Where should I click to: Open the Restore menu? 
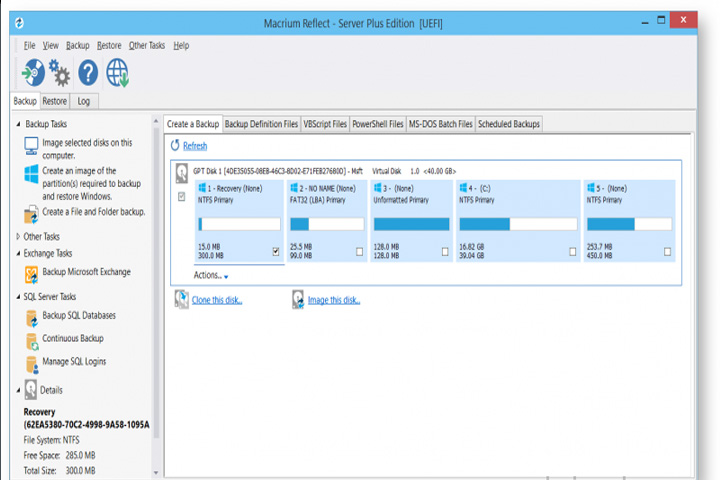(x=109, y=45)
